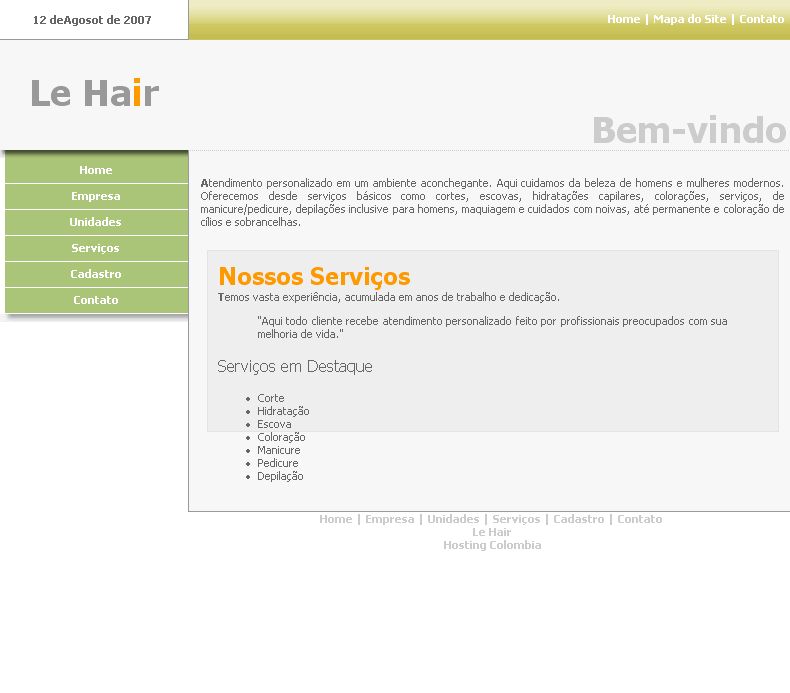Click the Corte list item
This screenshot has height=693, width=790.
click(271, 398)
